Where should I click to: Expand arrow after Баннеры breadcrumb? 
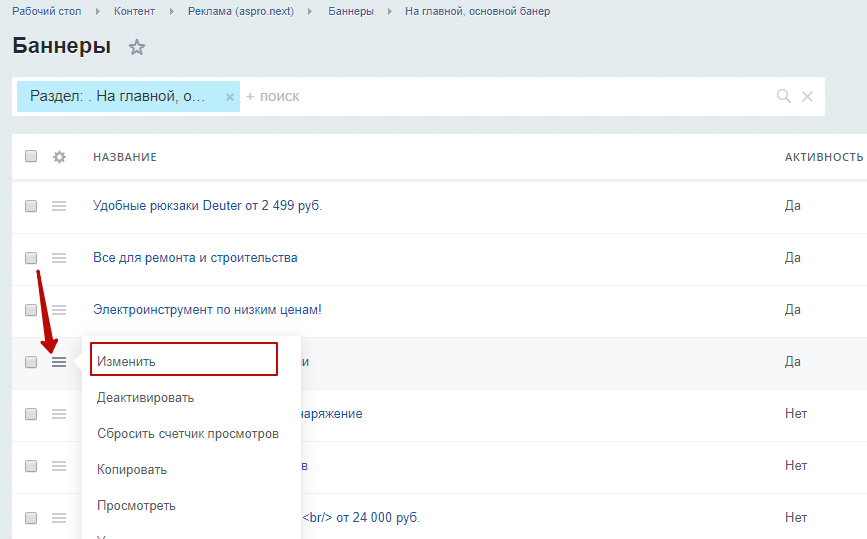[389, 12]
